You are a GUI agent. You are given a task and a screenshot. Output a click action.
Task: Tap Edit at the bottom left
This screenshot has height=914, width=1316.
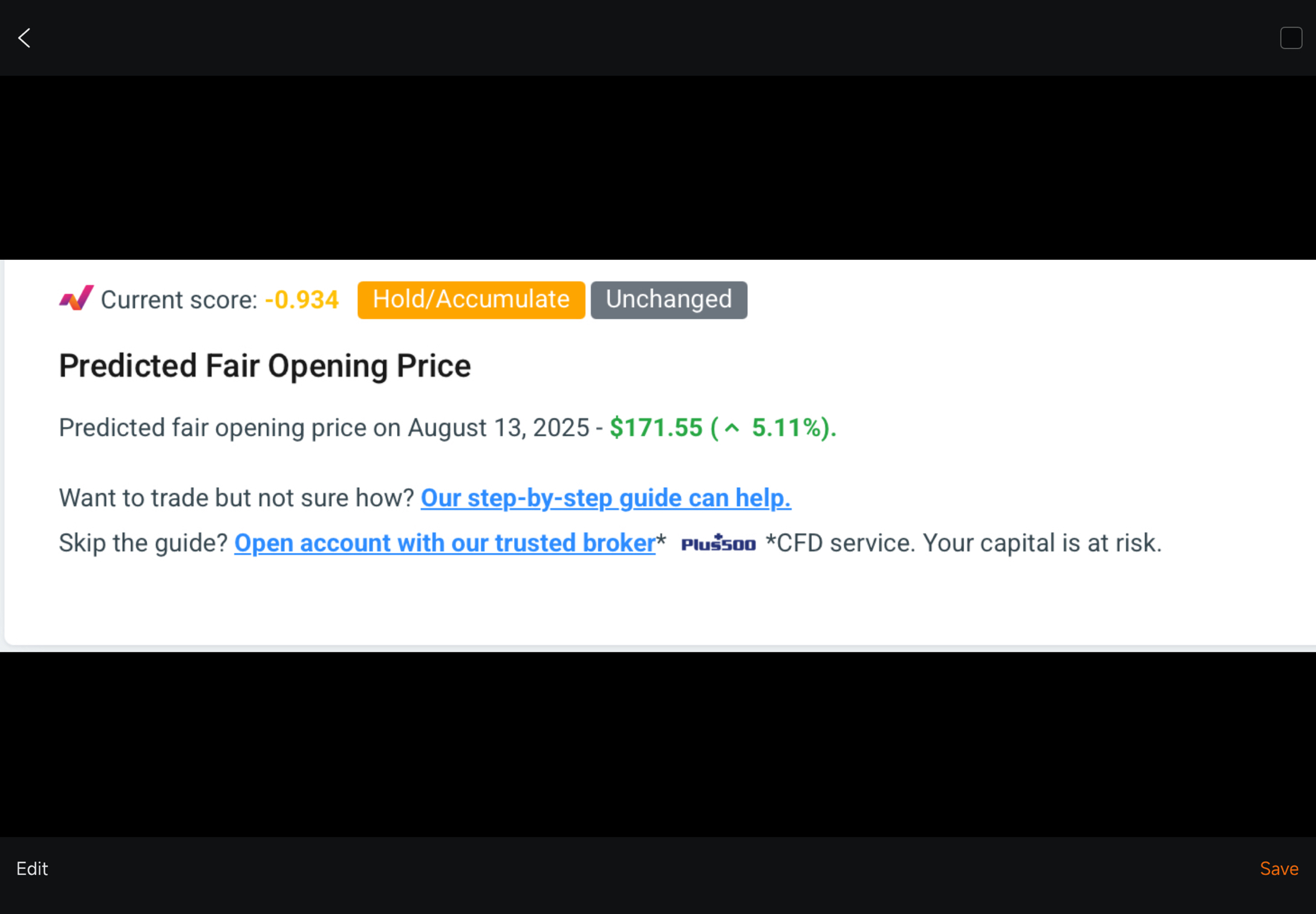pos(32,869)
